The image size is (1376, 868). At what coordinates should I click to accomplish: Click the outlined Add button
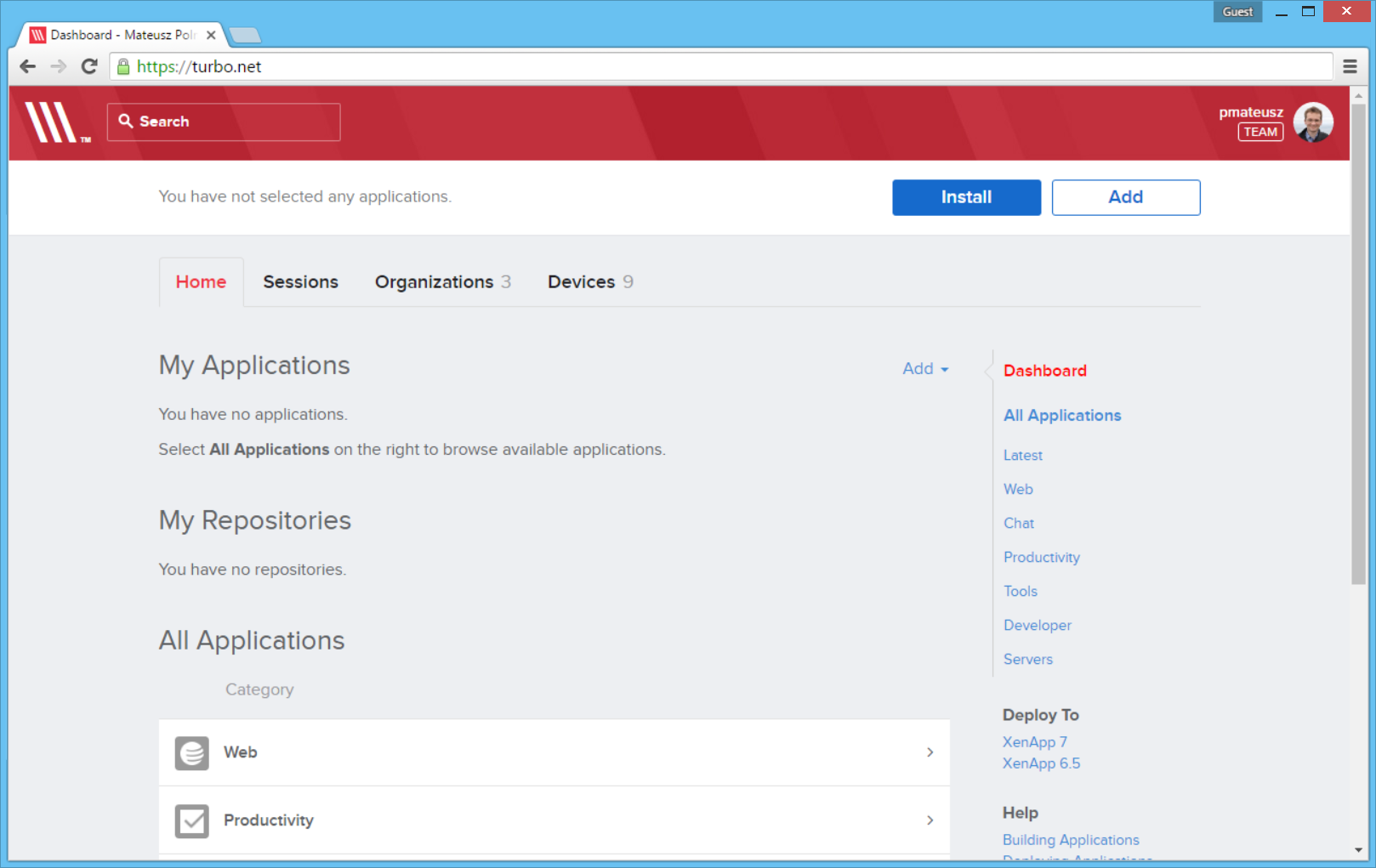1126,197
